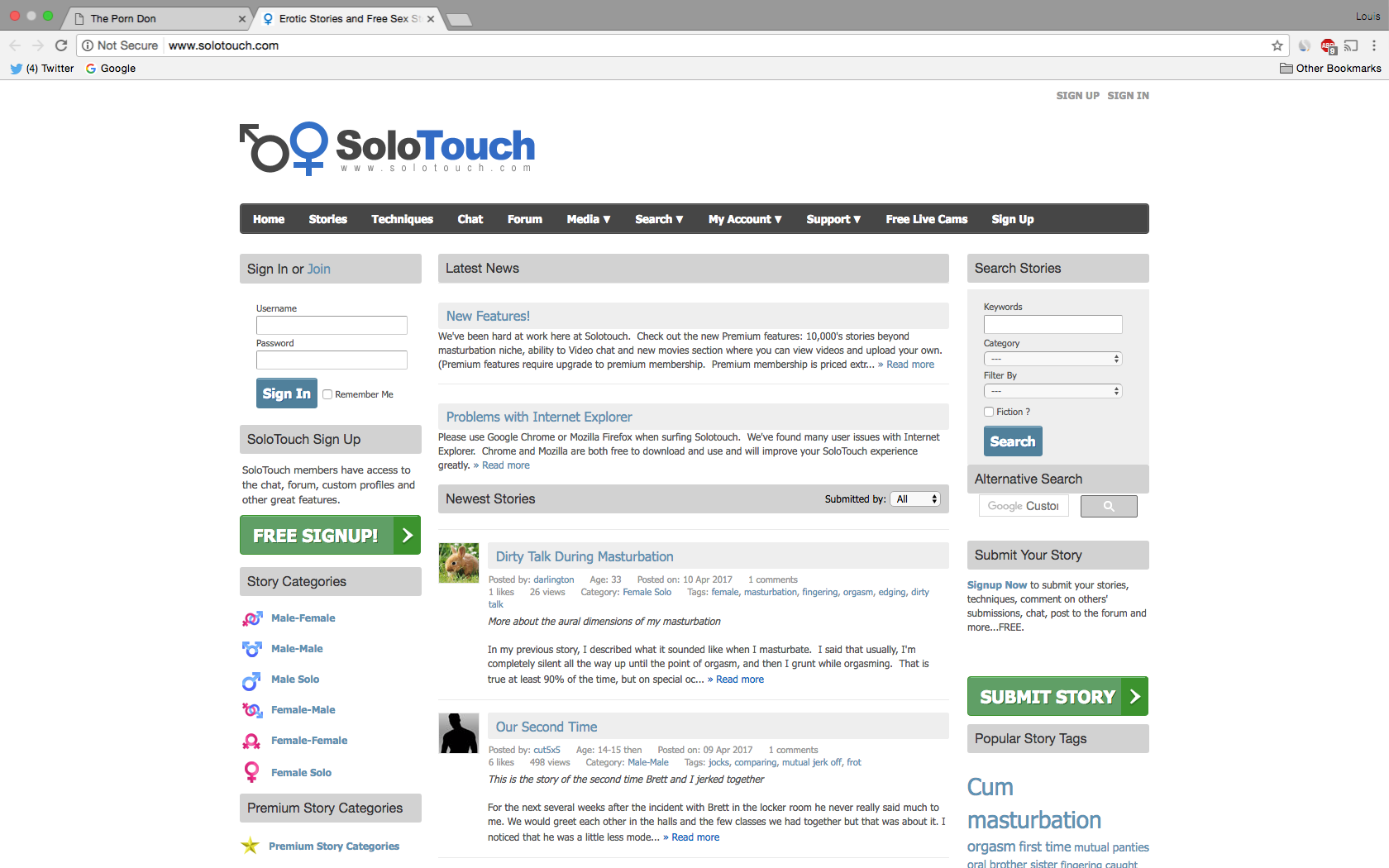Viewport: 1389px width, 868px height.
Task: Open the Google bookmark
Action: click(x=111, y=69)
